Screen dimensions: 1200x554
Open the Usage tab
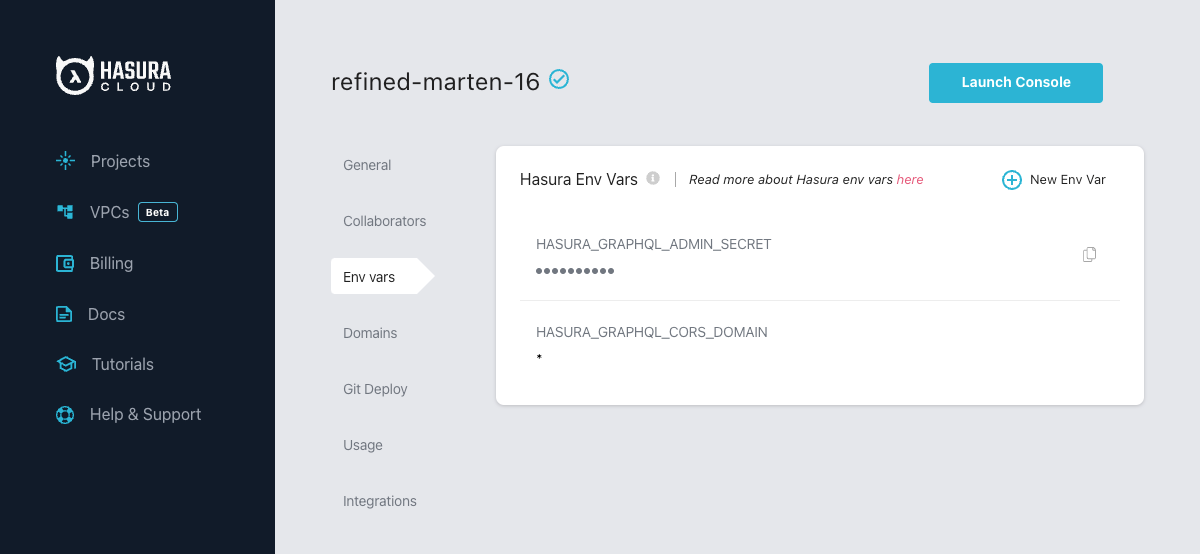tap(363, 445)
